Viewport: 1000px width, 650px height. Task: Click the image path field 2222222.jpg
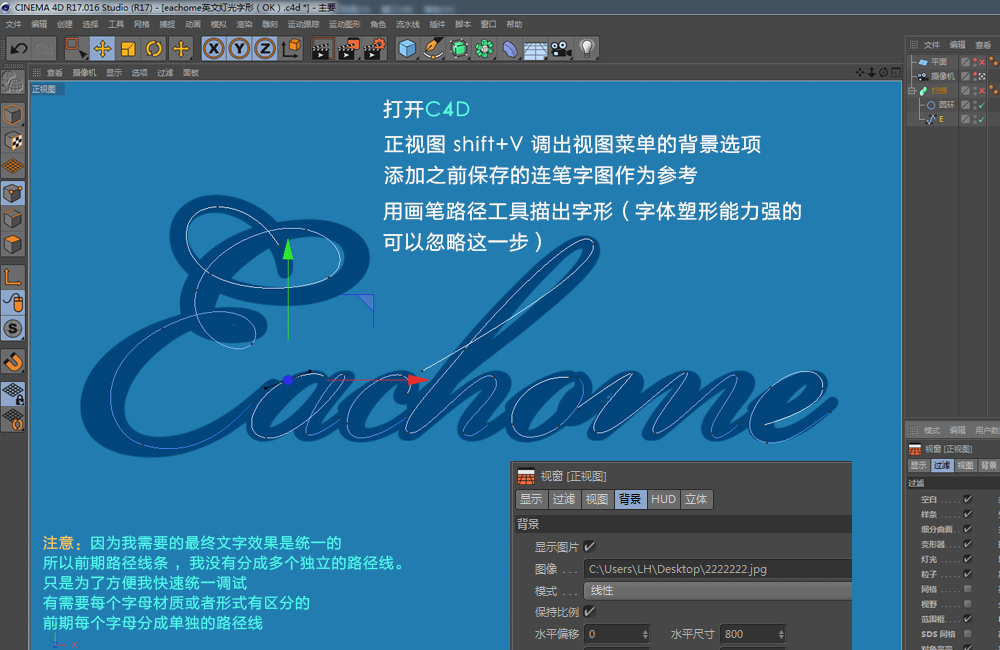tap(717, 569)
